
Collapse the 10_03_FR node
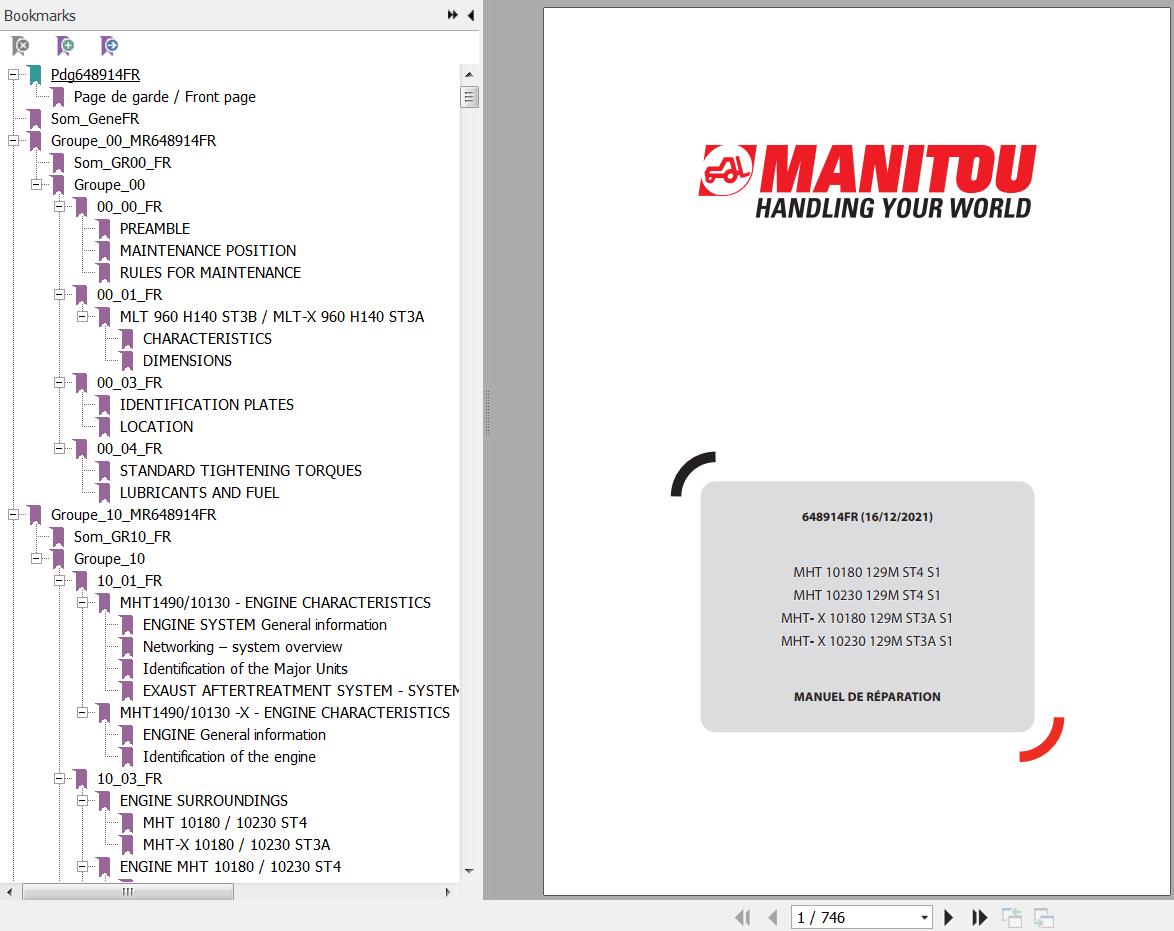[59, 779]
